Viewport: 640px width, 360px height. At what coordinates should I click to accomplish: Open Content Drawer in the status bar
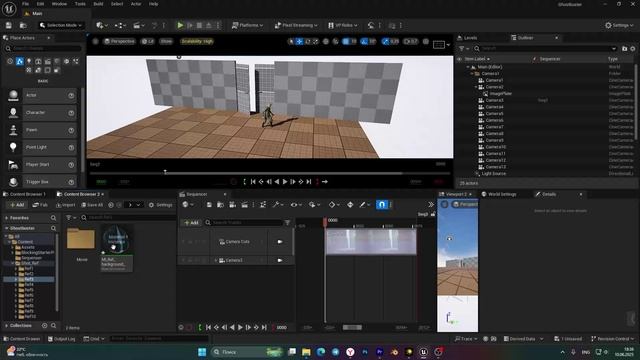pyautogui.click(x=22, y=339)
